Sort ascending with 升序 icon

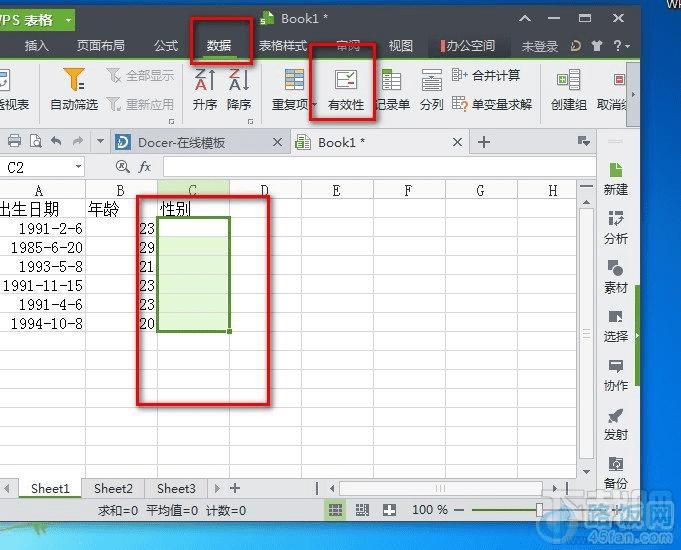[205, 80]
